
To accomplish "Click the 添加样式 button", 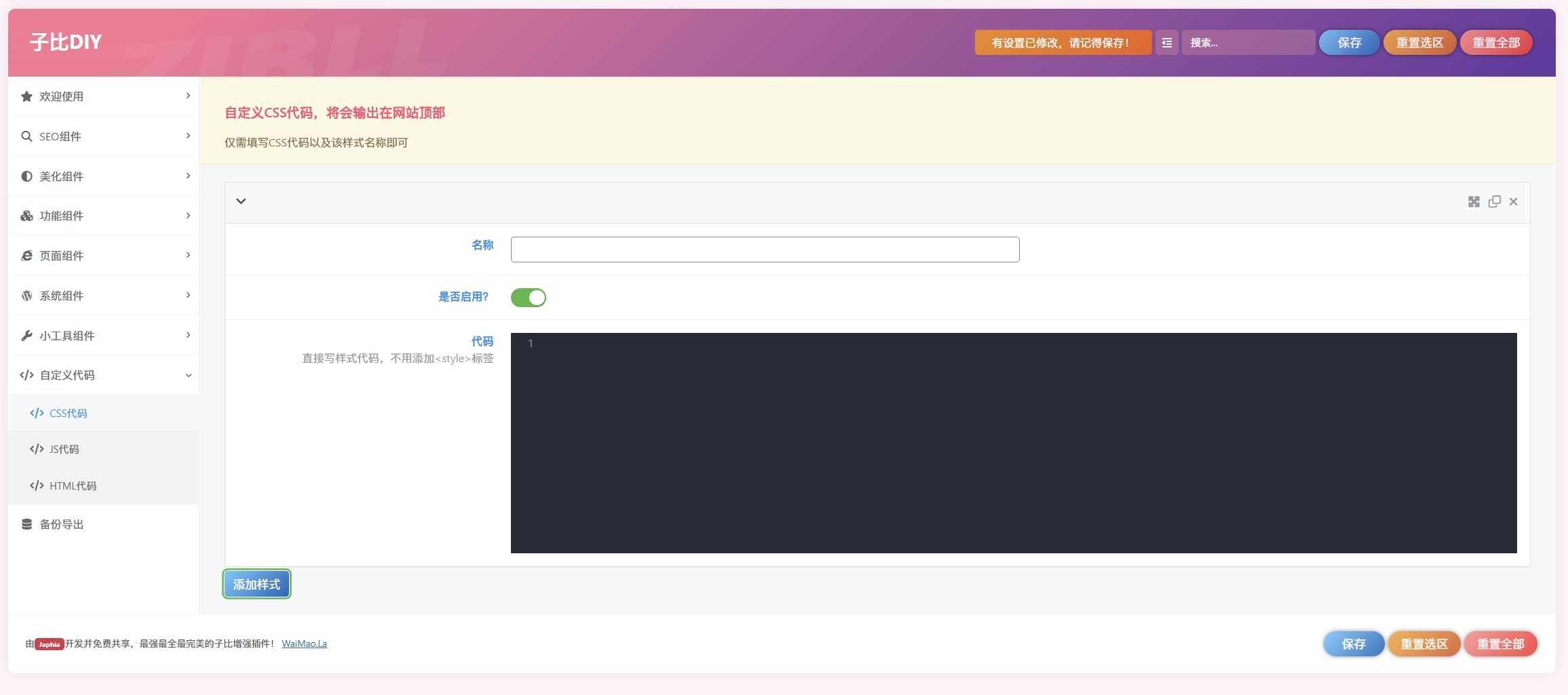I will [x=256, y=584].
